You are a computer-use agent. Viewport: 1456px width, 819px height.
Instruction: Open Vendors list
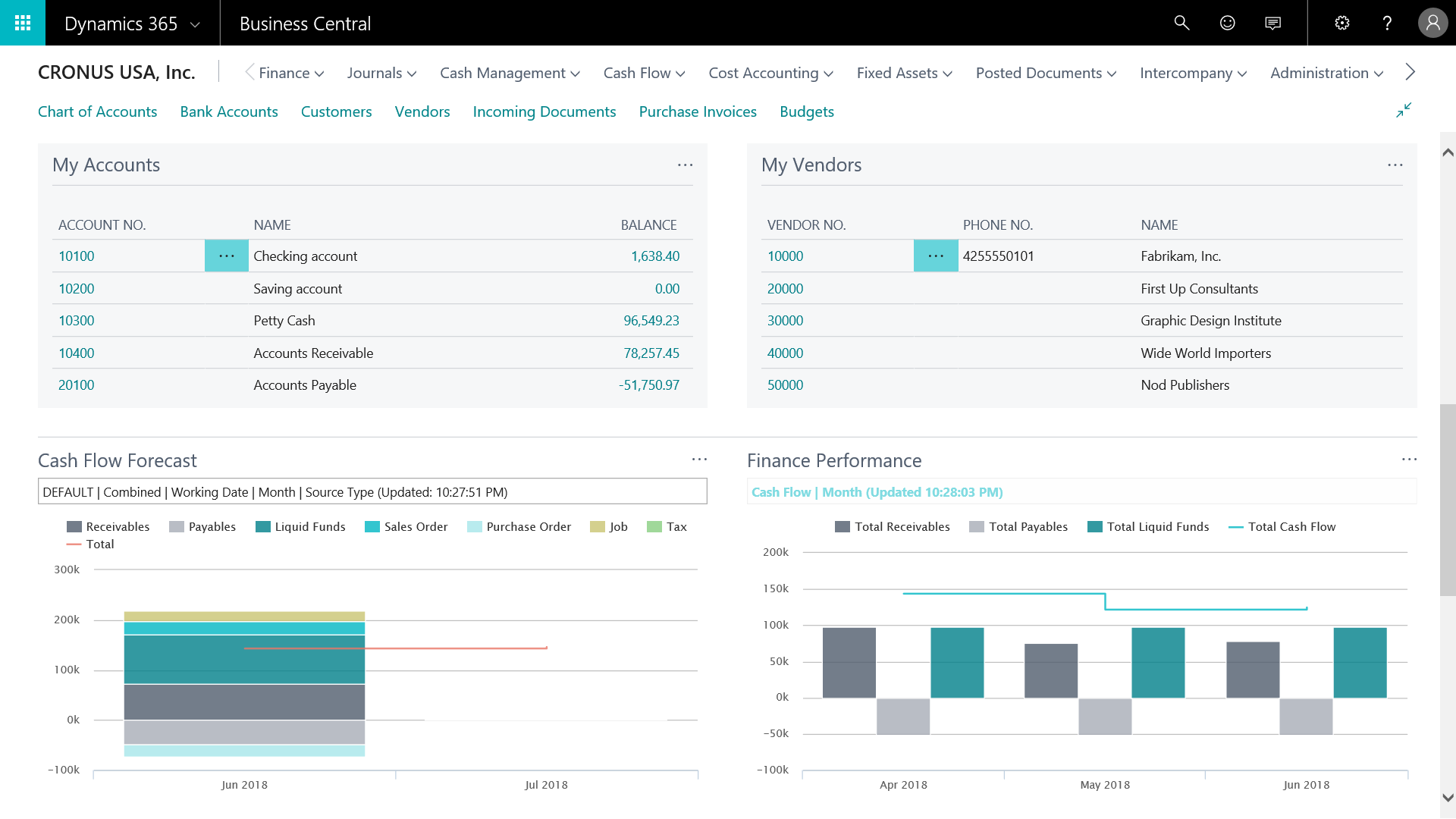[x=422, y=111]
